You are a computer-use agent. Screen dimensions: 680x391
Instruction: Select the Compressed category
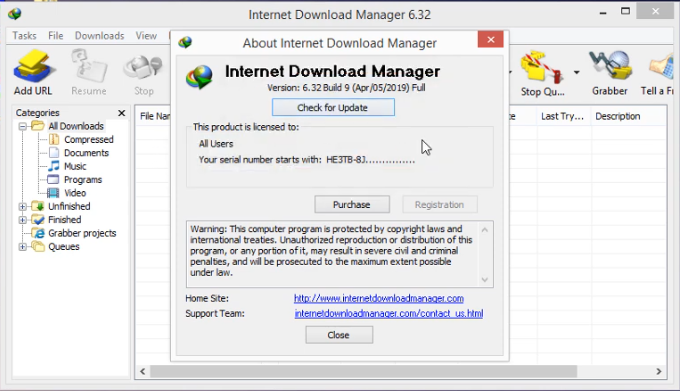(x=88, y=140)
